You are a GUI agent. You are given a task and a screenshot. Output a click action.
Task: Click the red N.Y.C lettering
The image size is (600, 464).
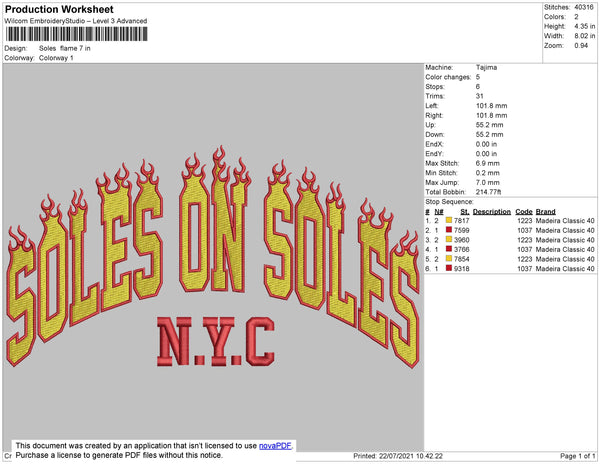click(x=216, y=342)
